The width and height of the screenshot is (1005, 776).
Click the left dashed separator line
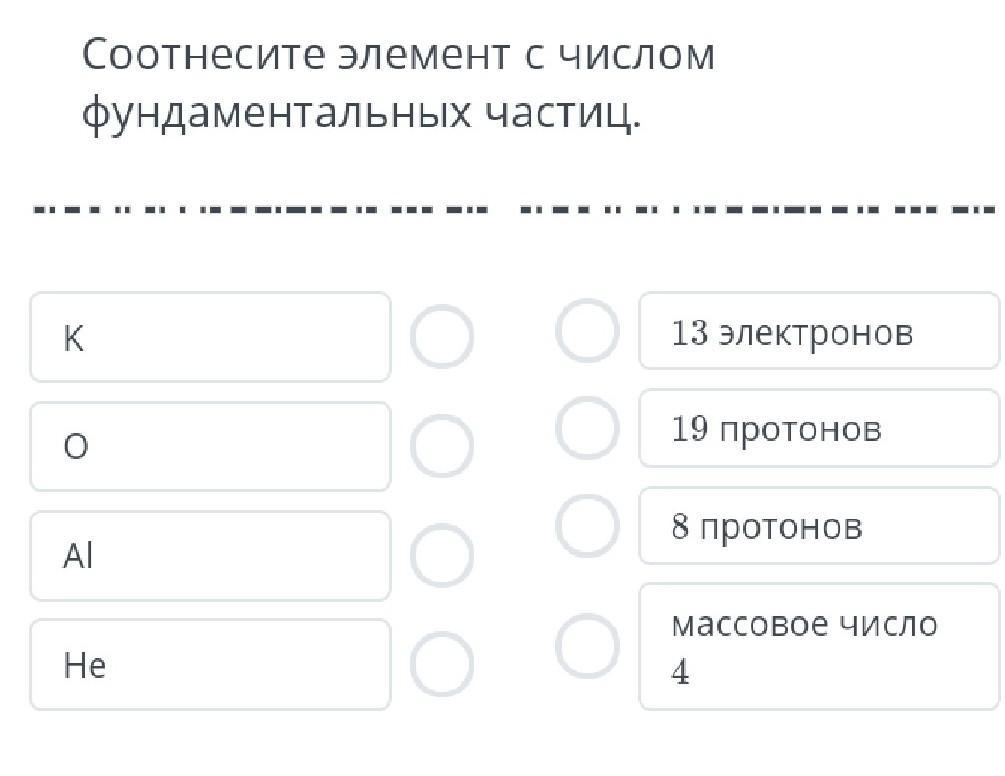260,211
